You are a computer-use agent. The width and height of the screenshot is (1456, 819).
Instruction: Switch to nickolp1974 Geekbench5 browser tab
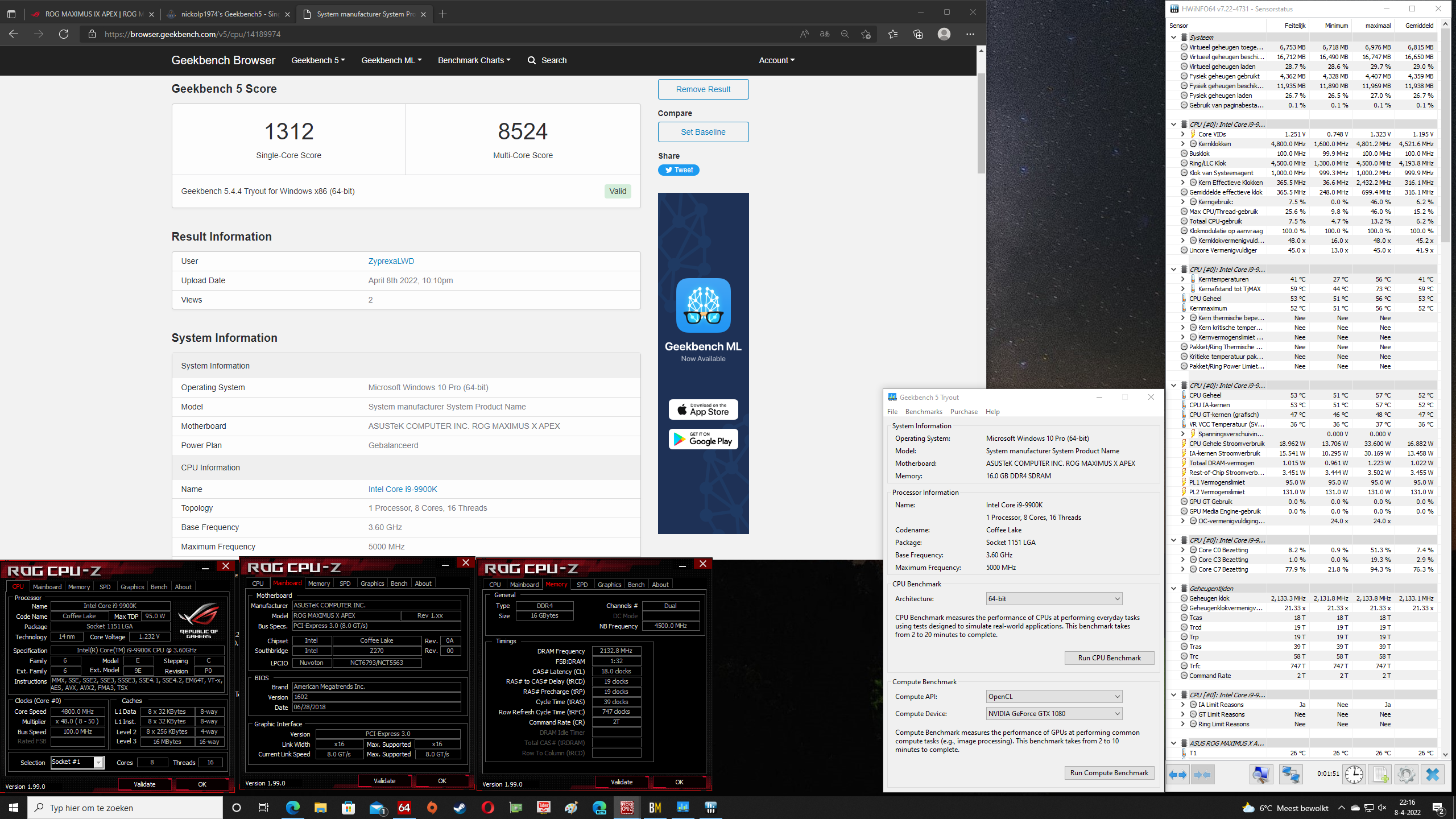click(x=229, y=14)
